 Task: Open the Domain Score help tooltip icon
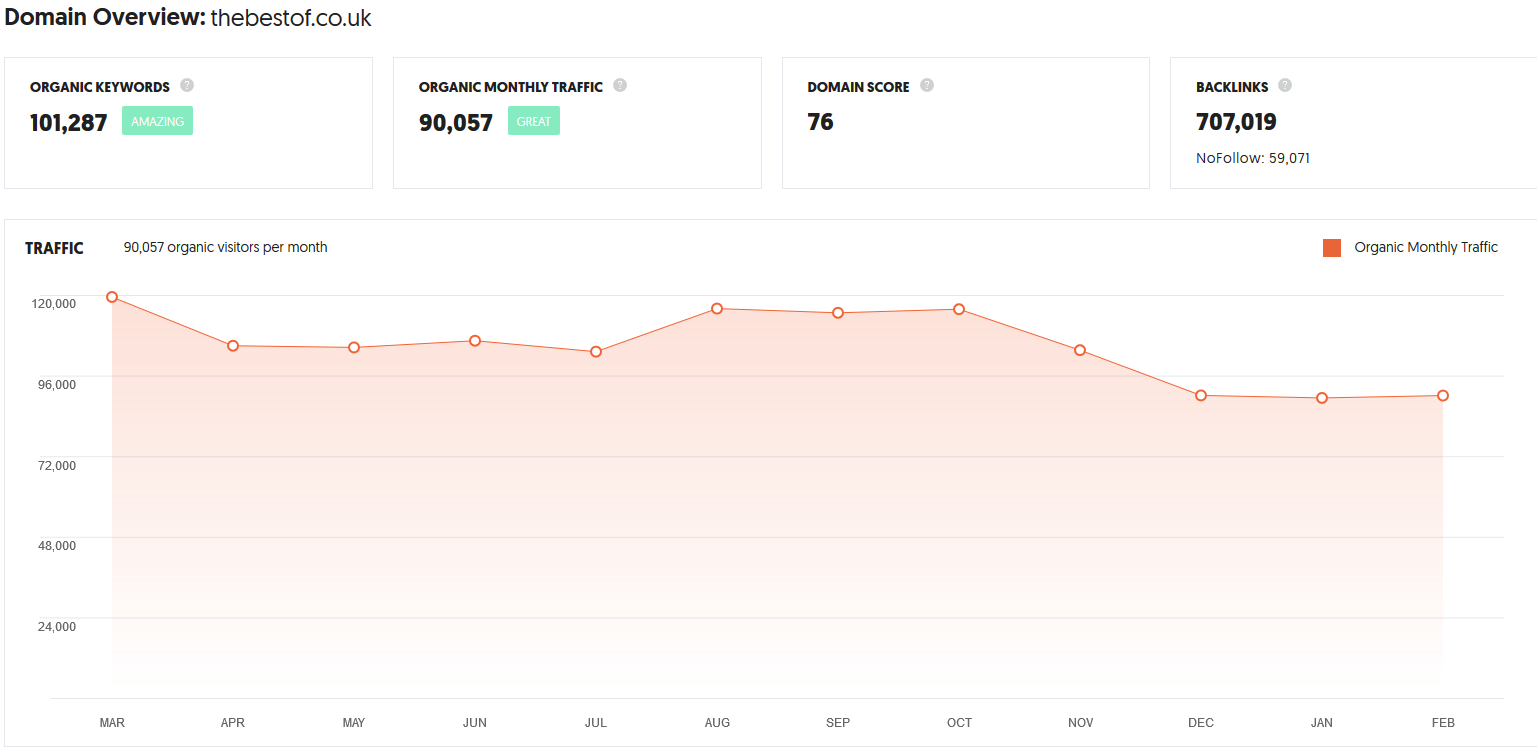(x=927, y=86)
